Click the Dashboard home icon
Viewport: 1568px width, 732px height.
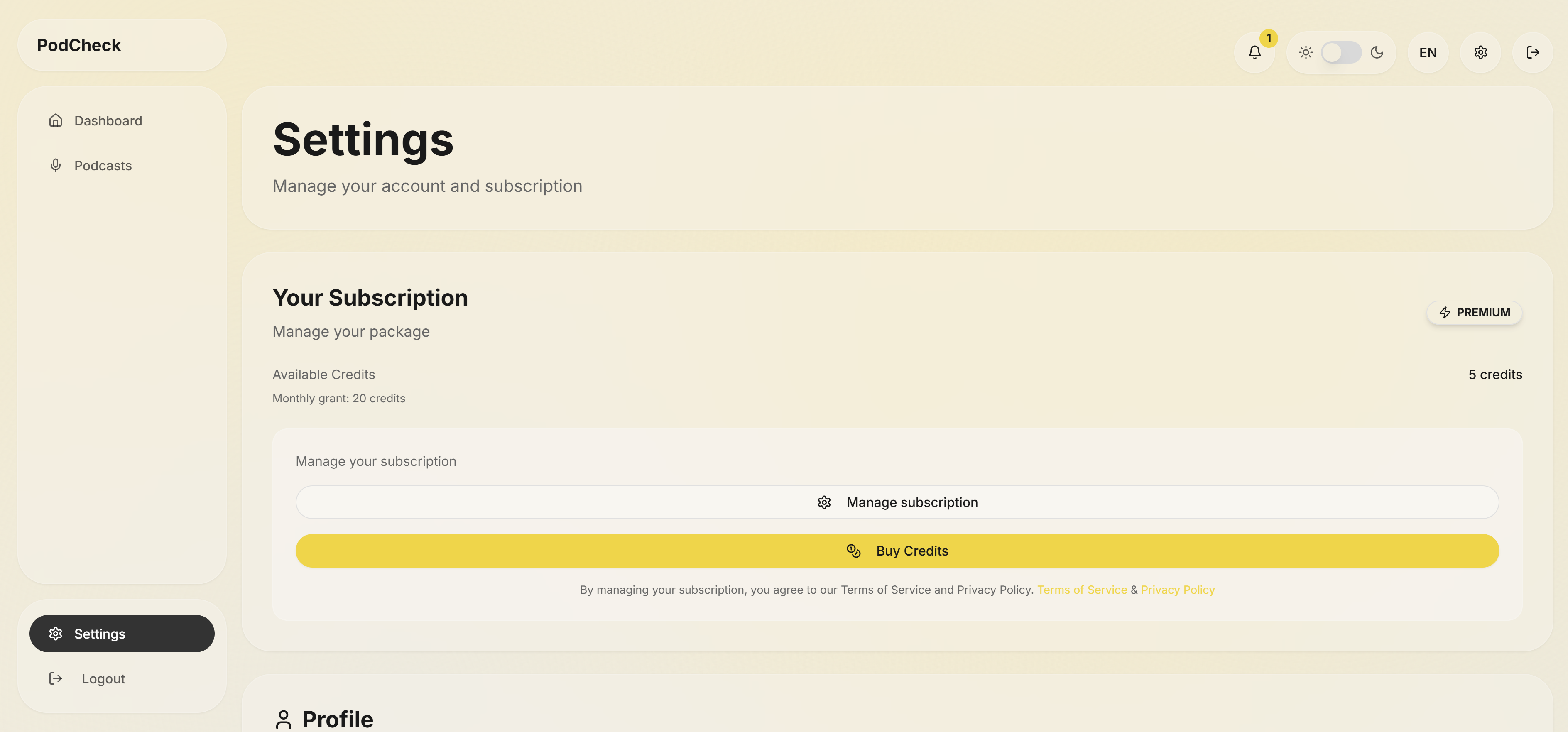tap(55, 120)
